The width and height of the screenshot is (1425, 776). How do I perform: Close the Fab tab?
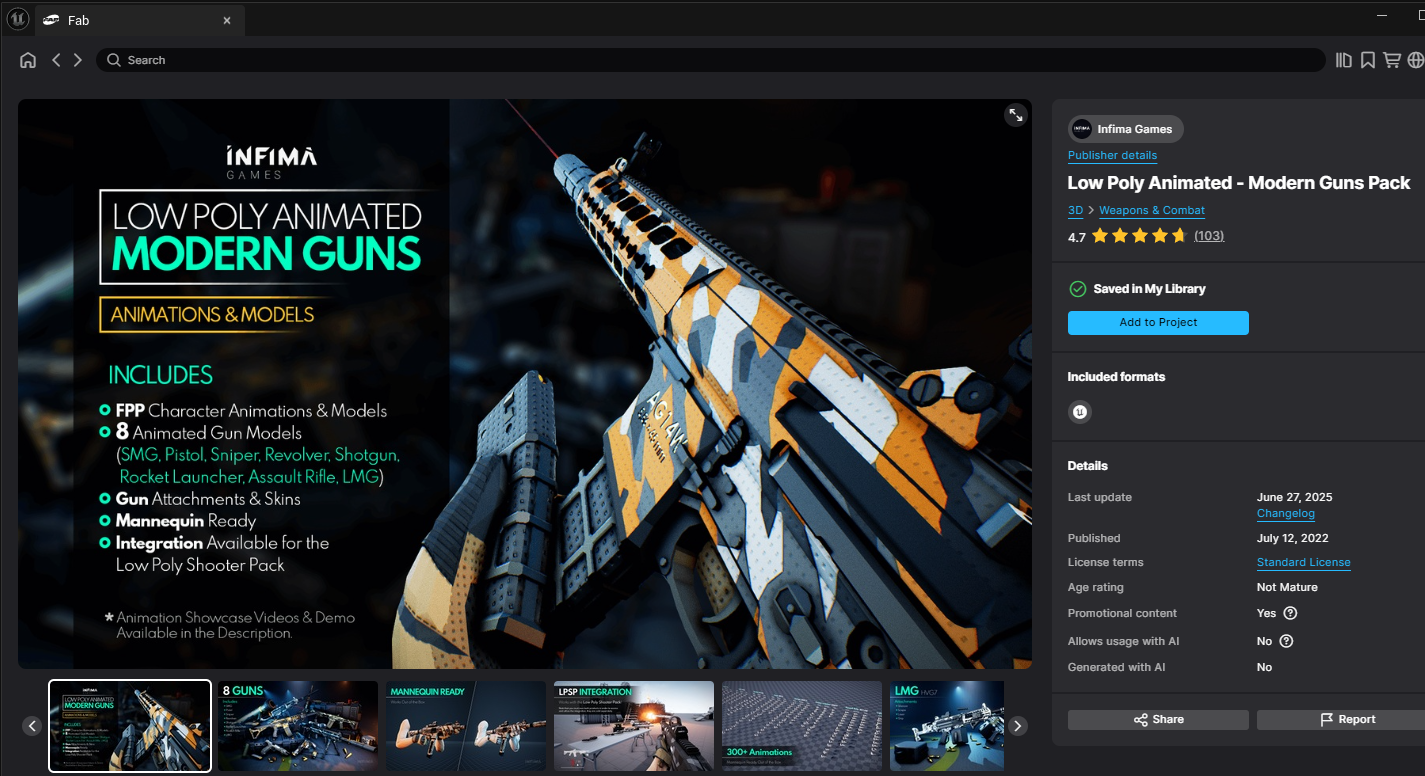227,20
